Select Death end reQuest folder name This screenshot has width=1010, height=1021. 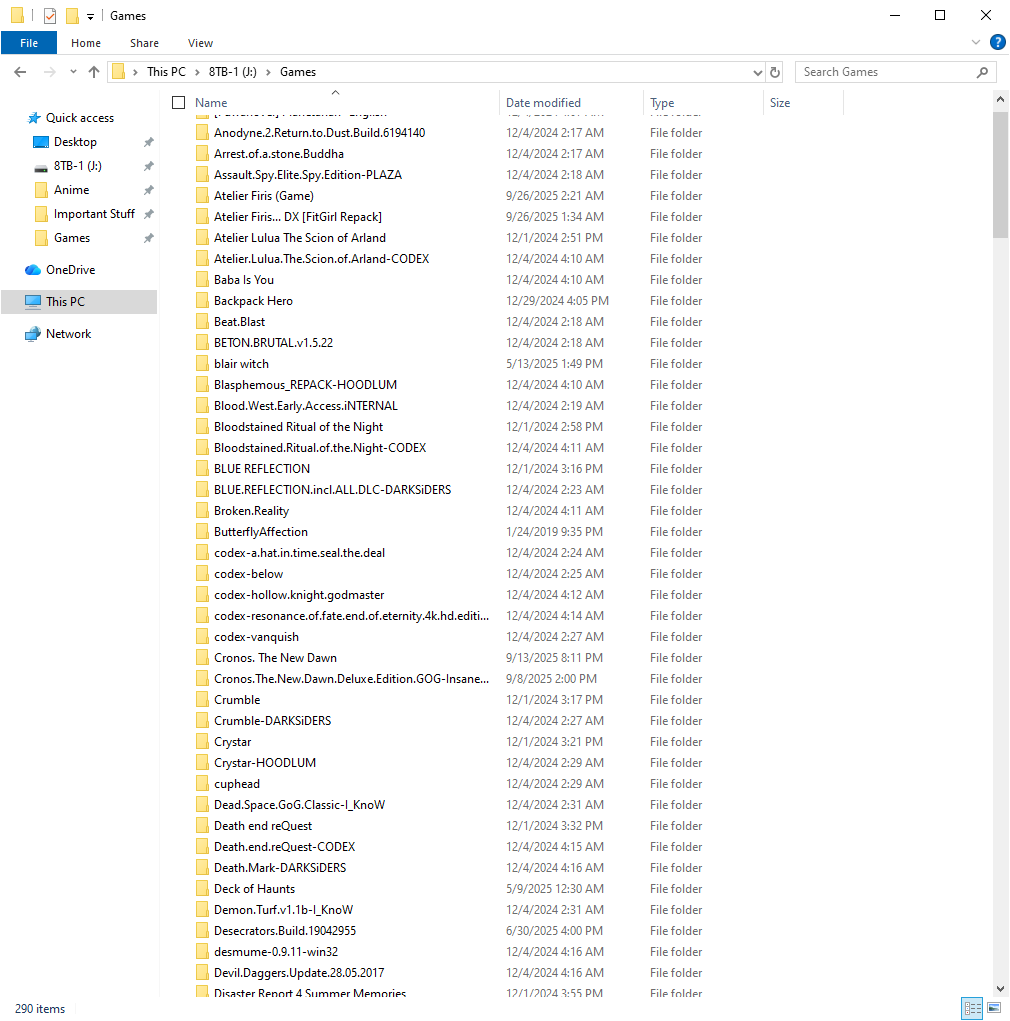263,826
